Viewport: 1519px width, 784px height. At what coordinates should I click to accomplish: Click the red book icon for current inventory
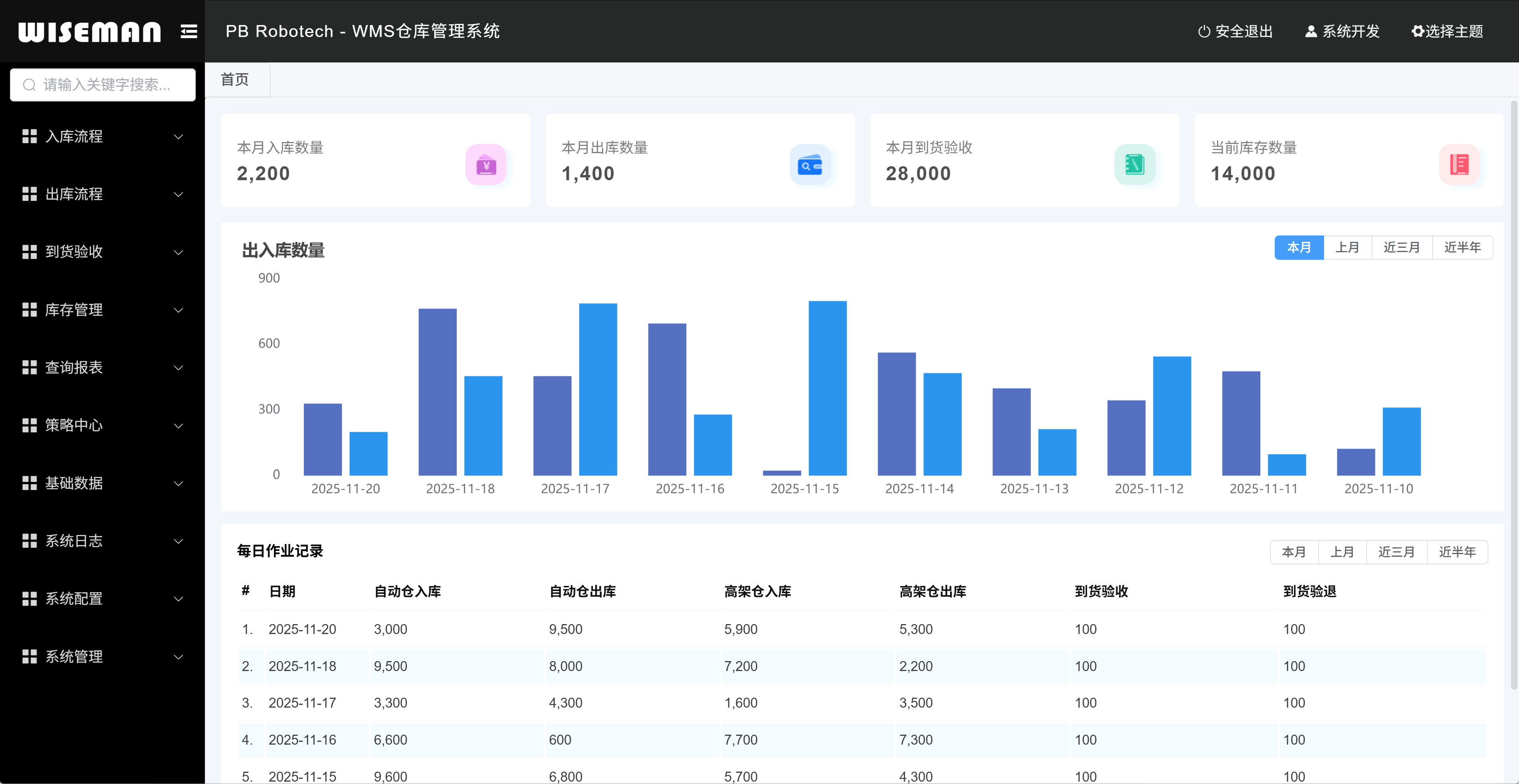point(1459,164)
